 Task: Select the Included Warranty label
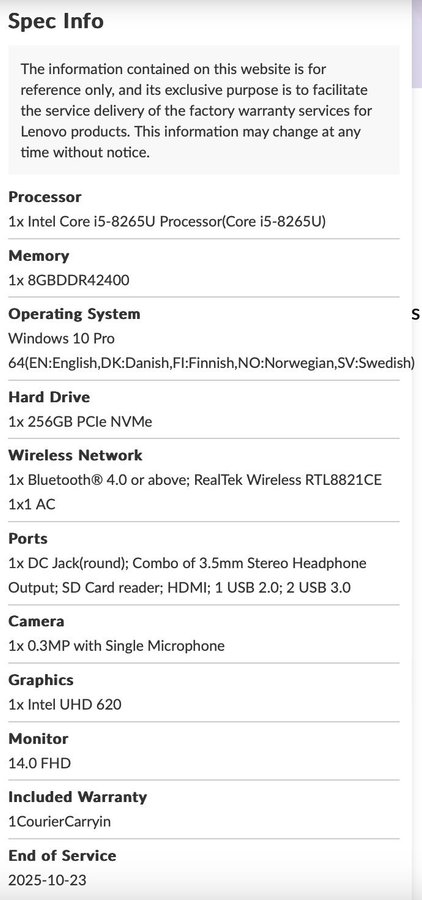click(x=78, y=797)
